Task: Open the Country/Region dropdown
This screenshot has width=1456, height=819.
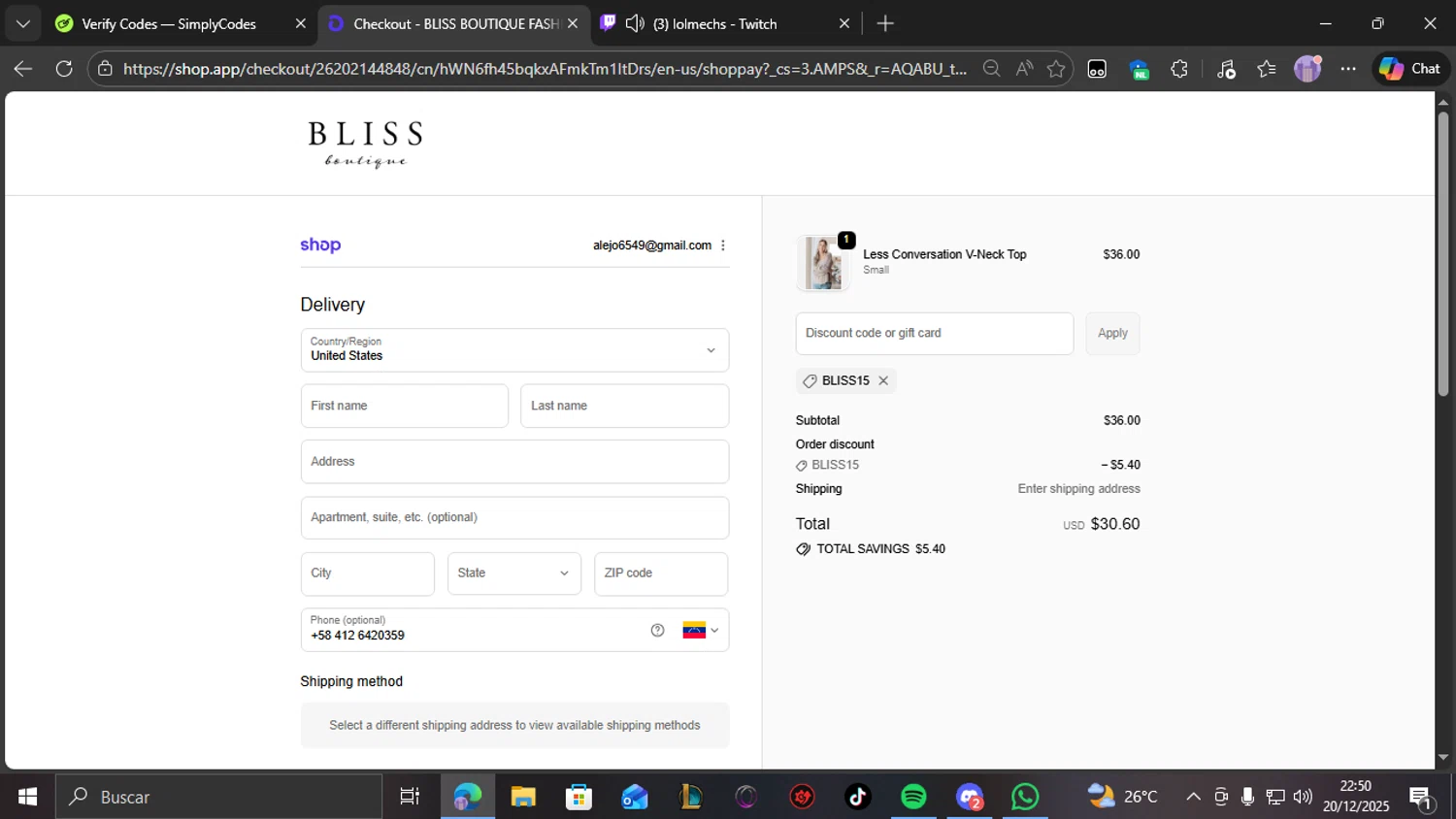Action: pyautogui.click(x=514, y=350)
